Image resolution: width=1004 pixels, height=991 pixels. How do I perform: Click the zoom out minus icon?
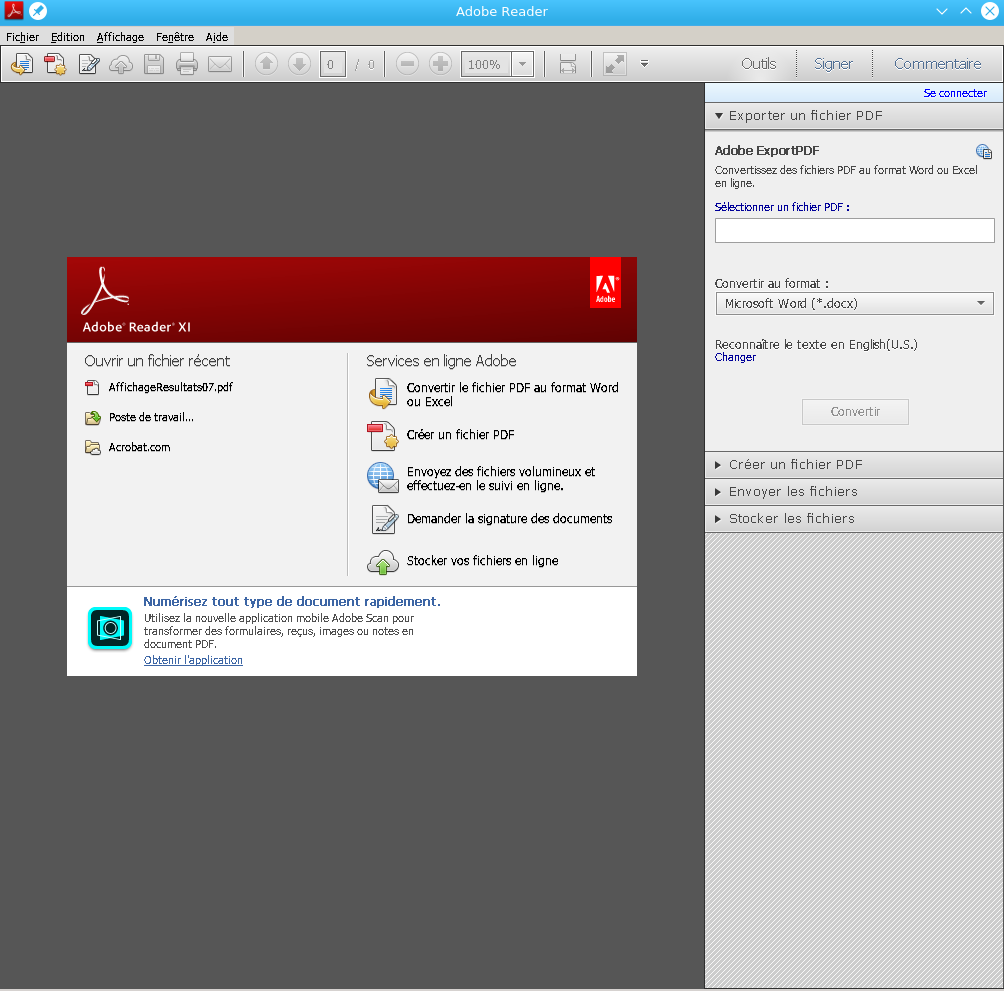407,64
